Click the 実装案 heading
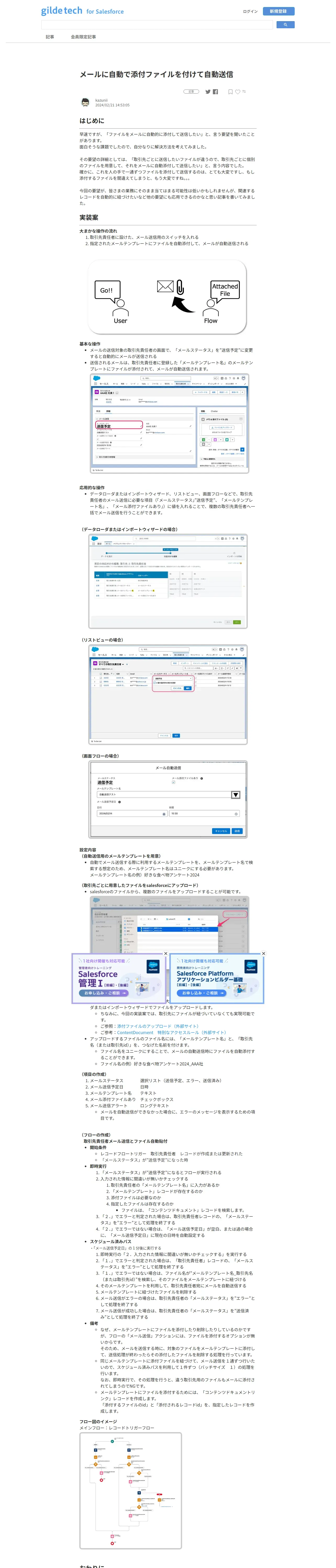 tap(88, 217)
